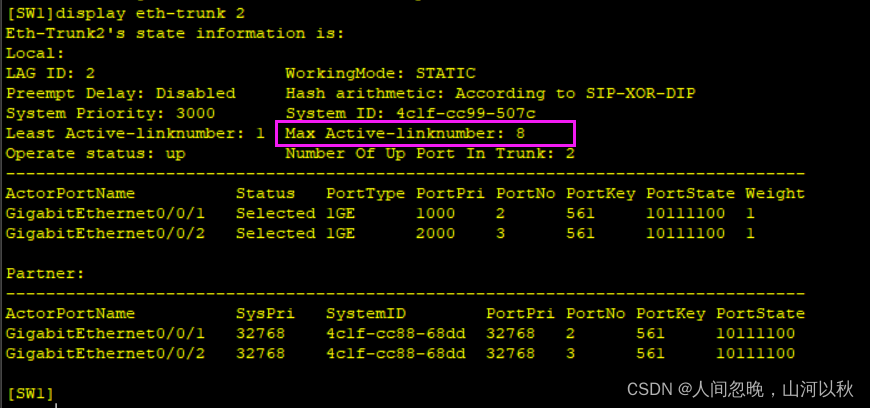Screen dimensions: 870x408
Task: Click the System Priority: 3000 entry
Action: point(110,114)
